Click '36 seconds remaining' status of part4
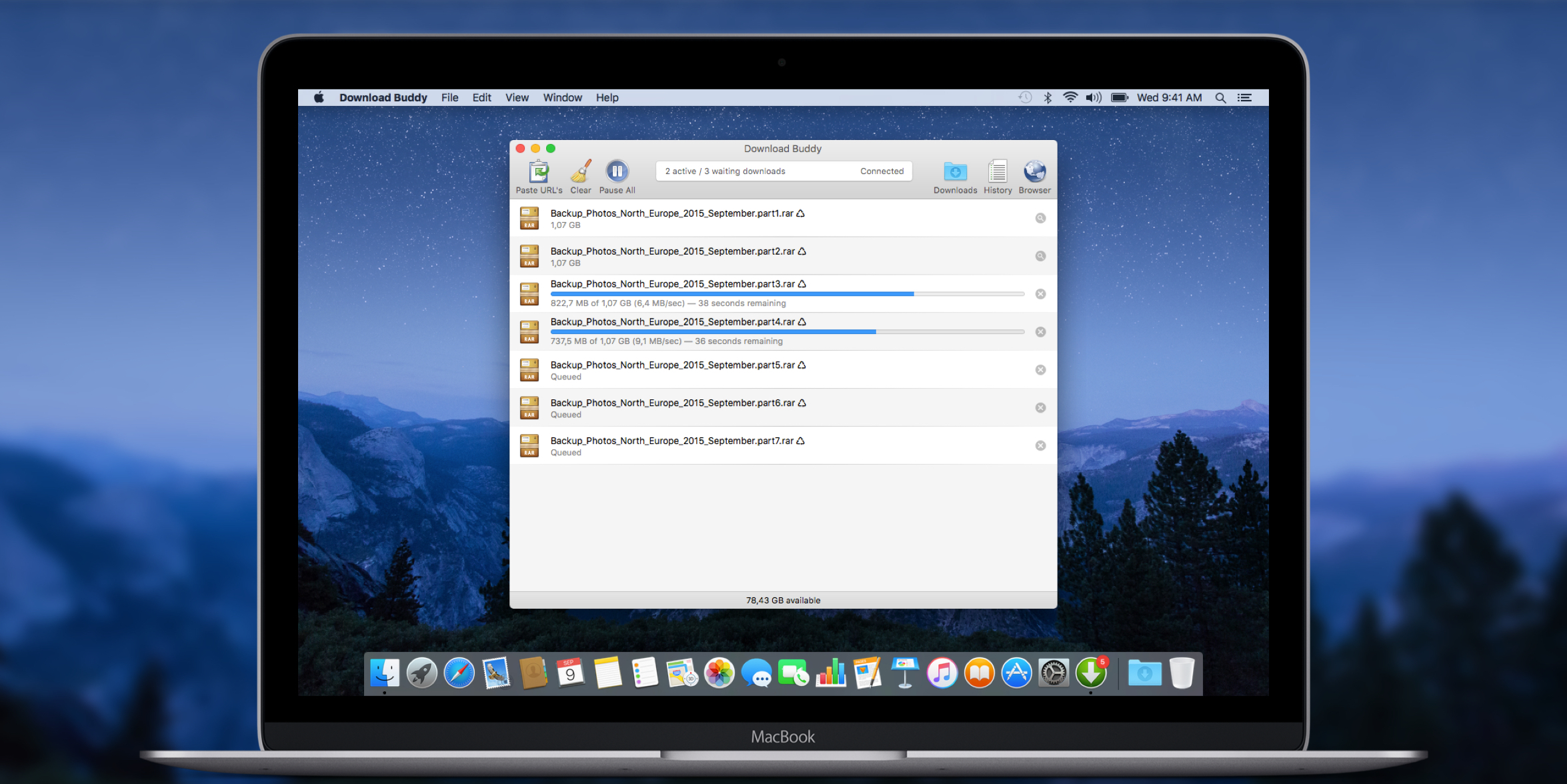 739,341
